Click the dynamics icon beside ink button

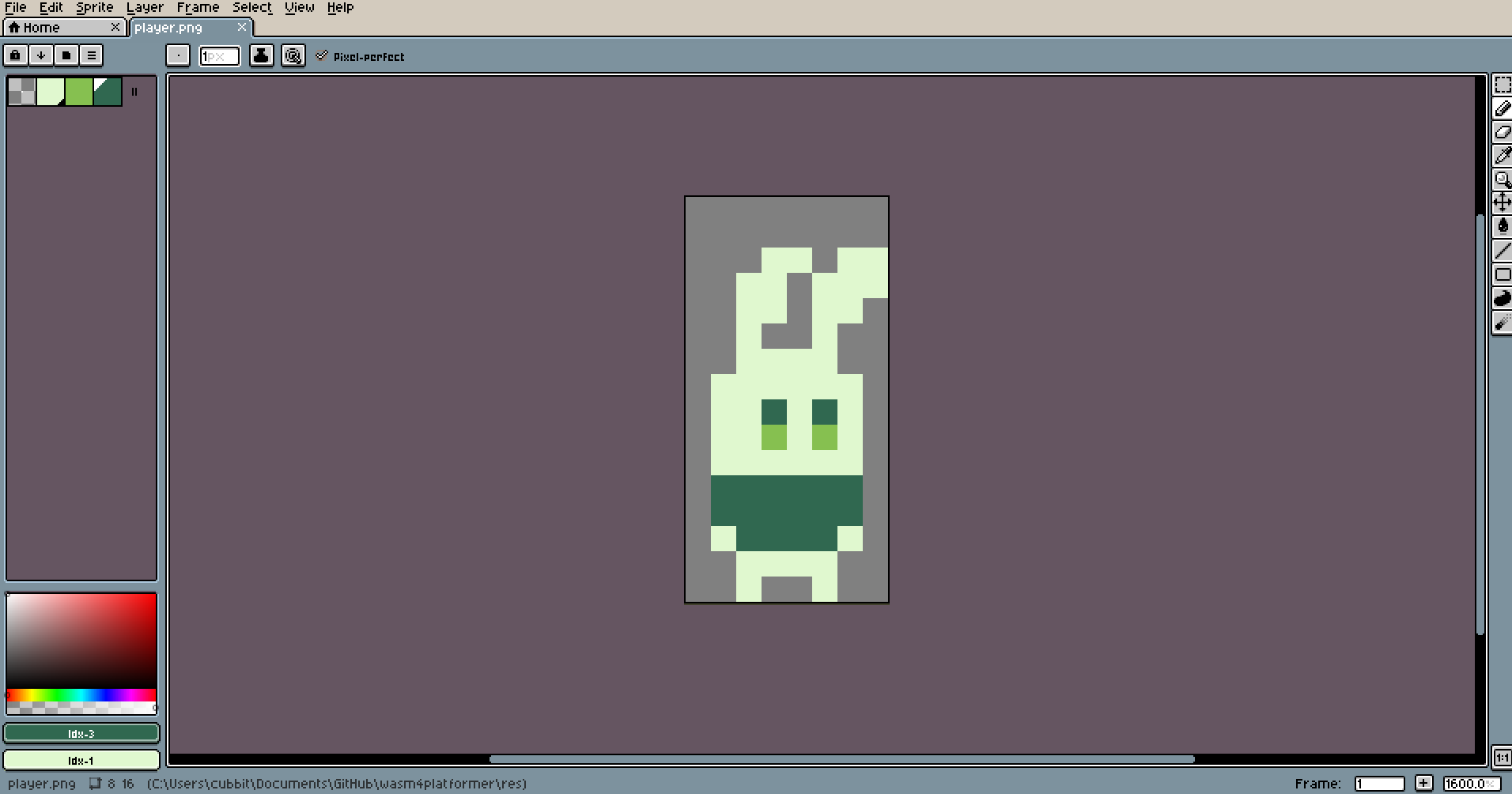(293, 55)
